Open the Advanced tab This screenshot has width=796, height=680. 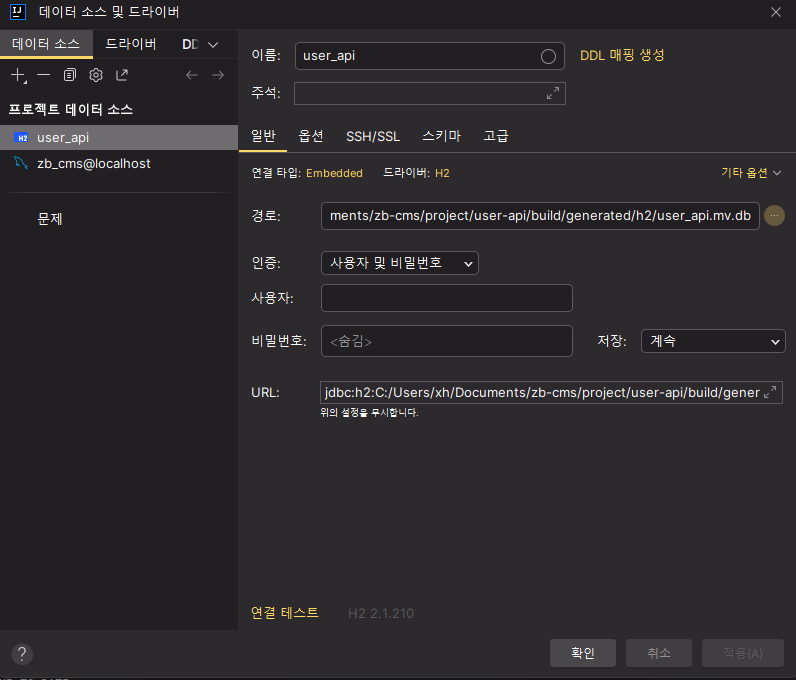(496, 136)
